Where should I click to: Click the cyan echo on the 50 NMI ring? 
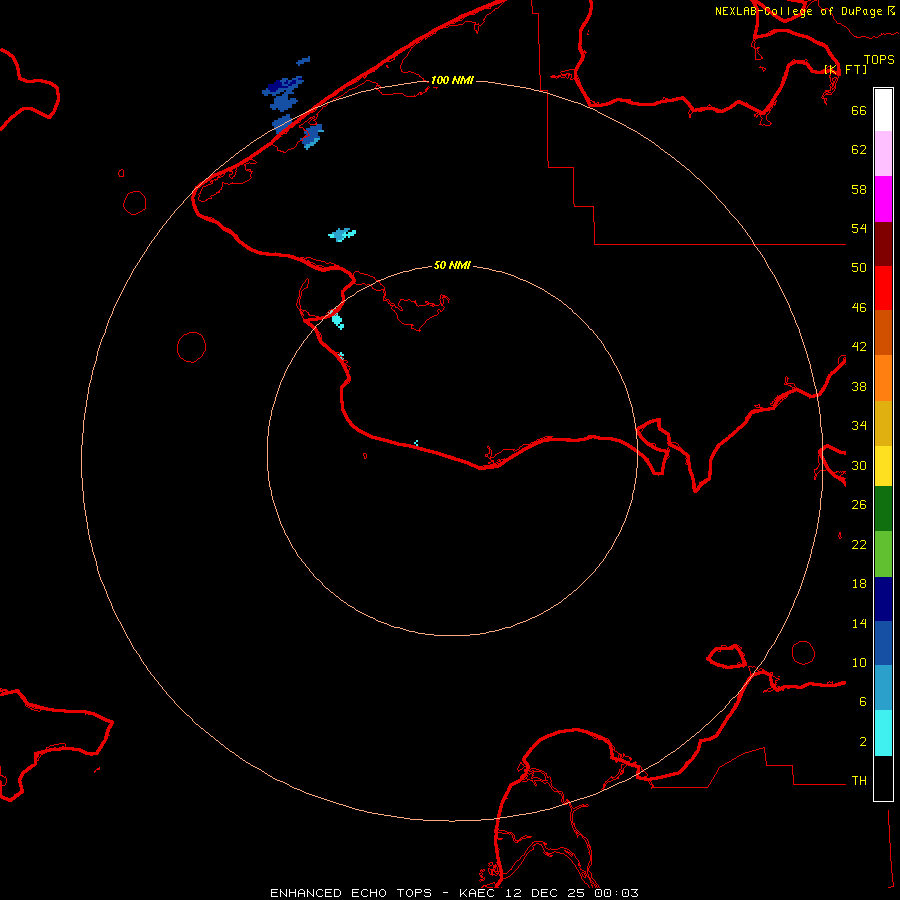pos(338,320)
